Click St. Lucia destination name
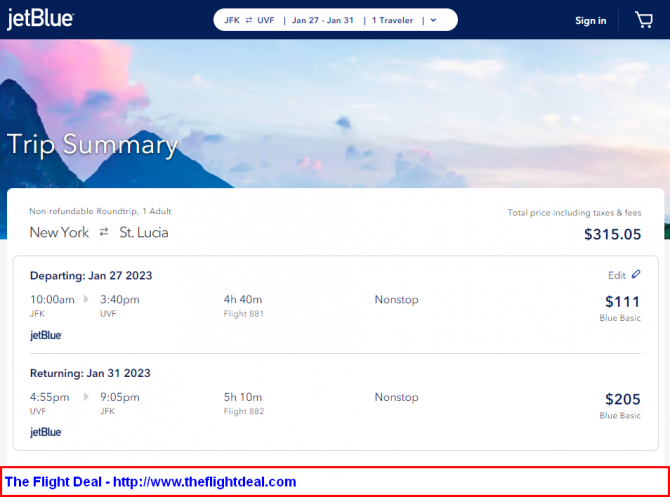Screen dimensions: 670x497 [144, 232]
